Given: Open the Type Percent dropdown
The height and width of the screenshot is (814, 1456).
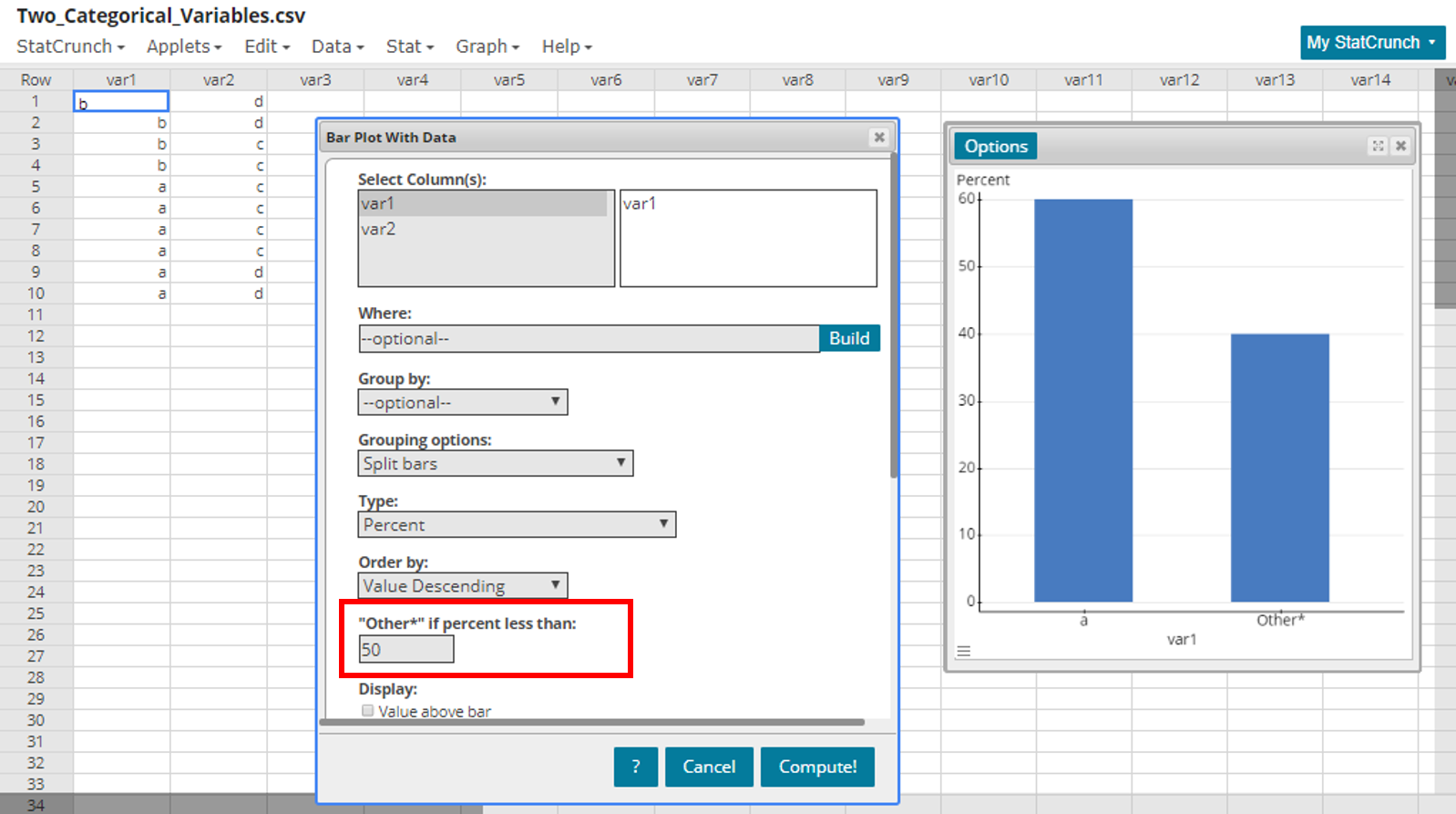Looking at the screenshot, I should point(517,524).
